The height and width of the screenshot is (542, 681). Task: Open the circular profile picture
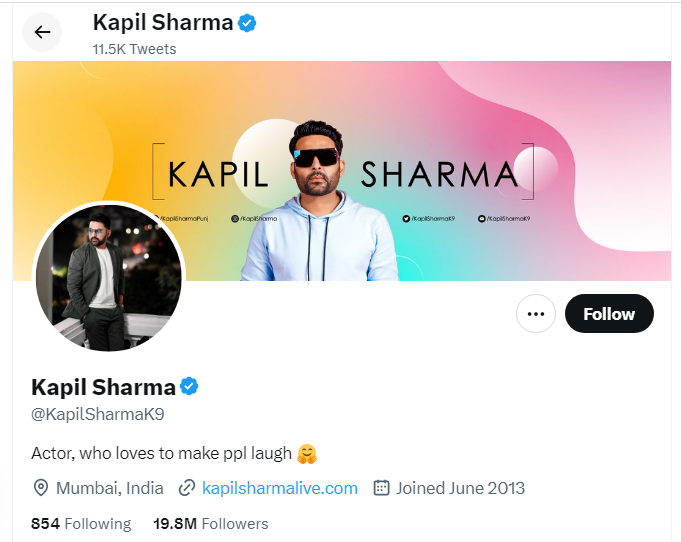(x=109, y=278)
